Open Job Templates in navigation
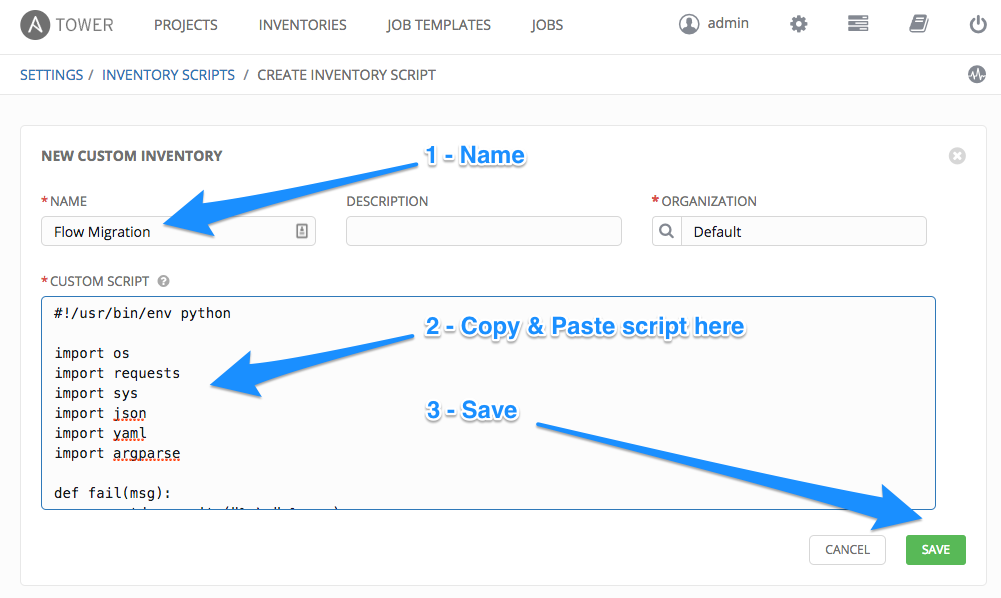 click(x=438, y=25)
